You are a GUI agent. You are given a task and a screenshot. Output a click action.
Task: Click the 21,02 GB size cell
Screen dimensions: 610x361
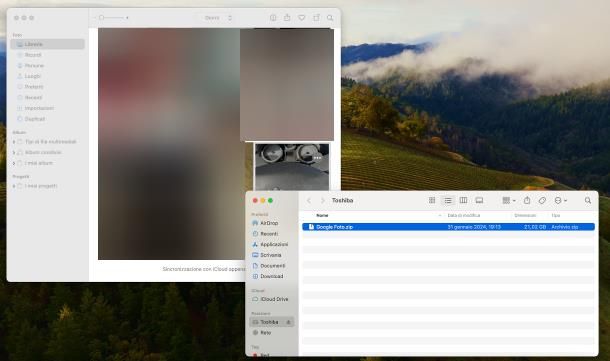click(x=535, y=227)
